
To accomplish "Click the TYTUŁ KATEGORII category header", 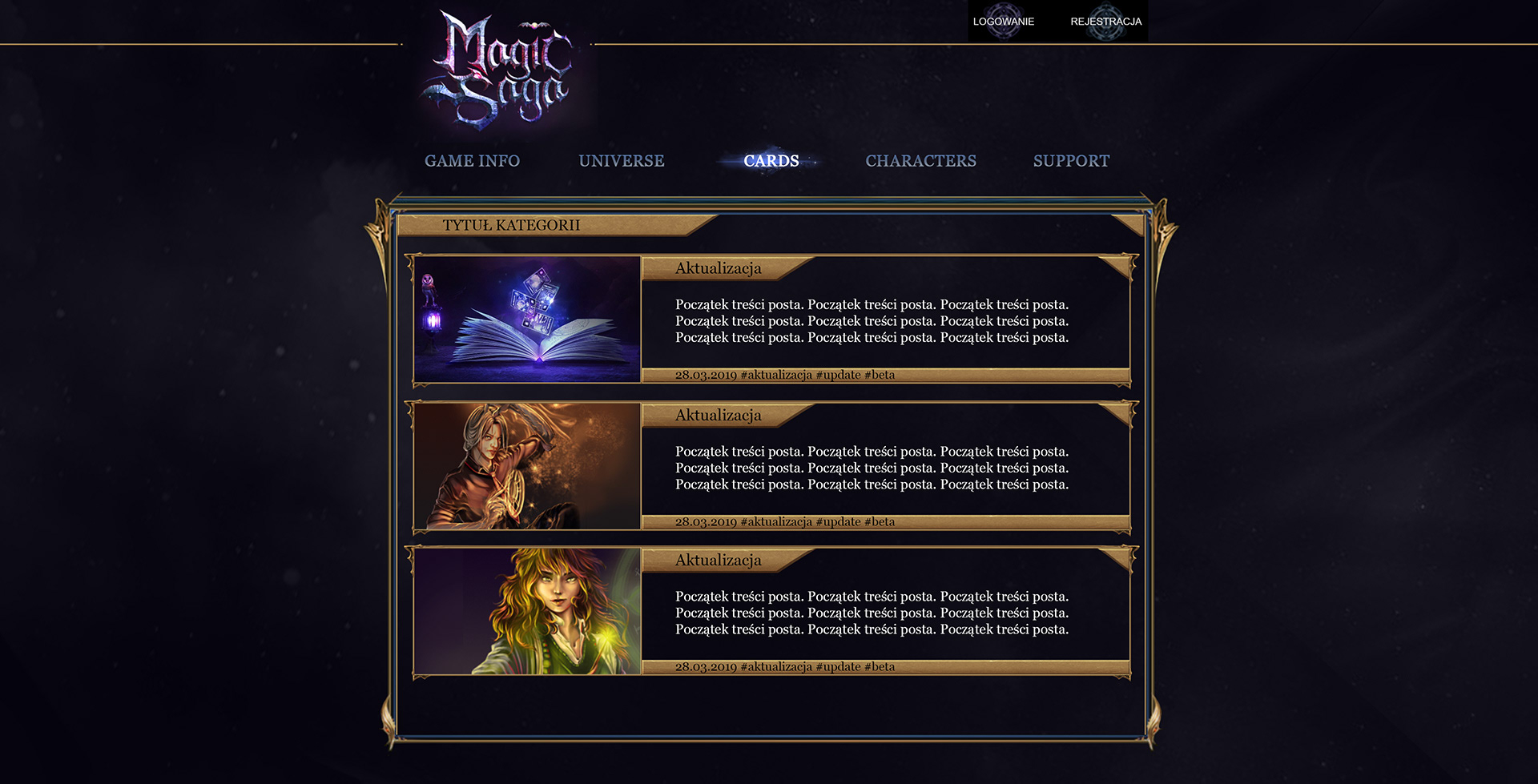I will [511, 225].
